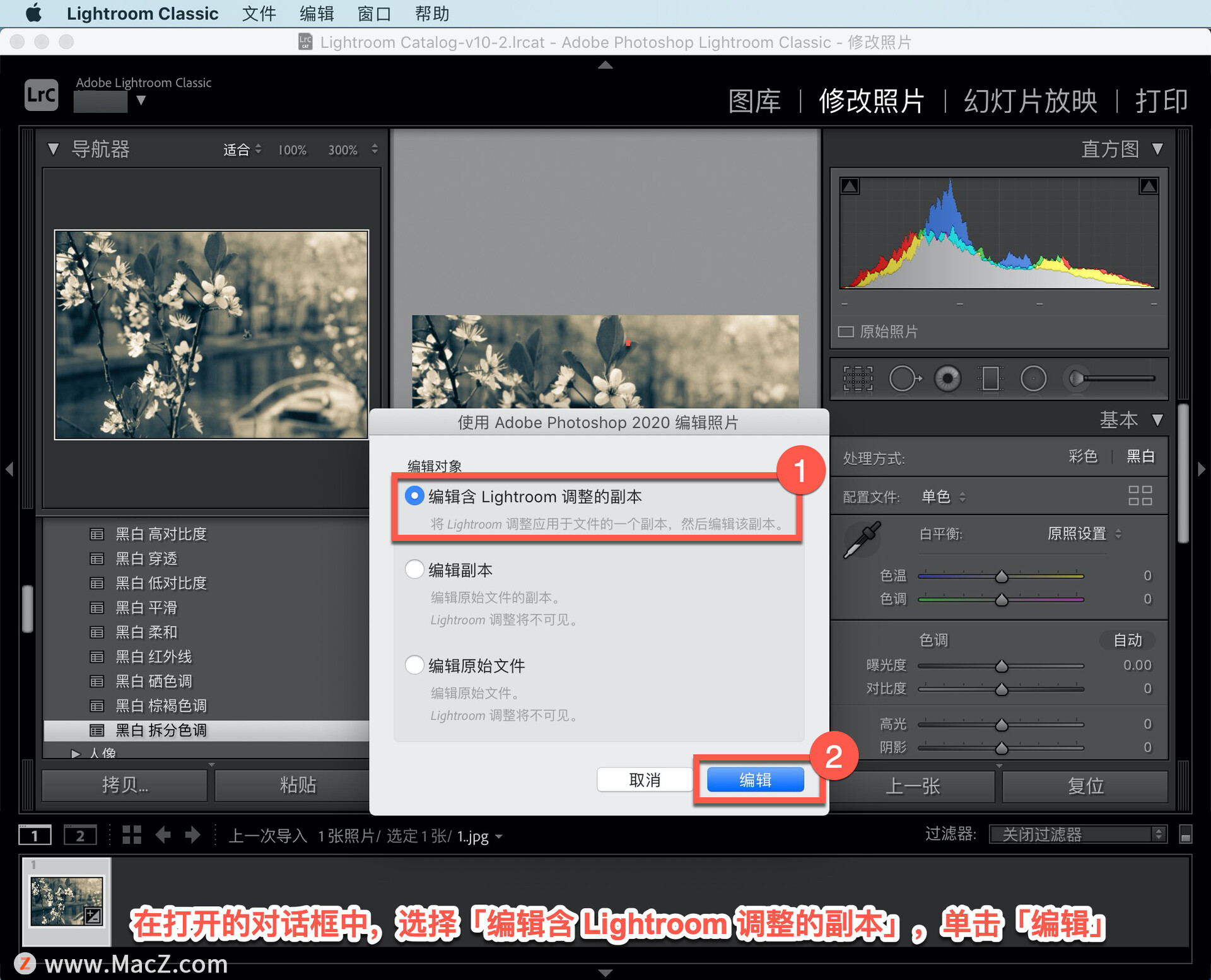This screenshot has height=980, width=1211.
Task: Collapse the 基本 panel
Action: 1157,420
